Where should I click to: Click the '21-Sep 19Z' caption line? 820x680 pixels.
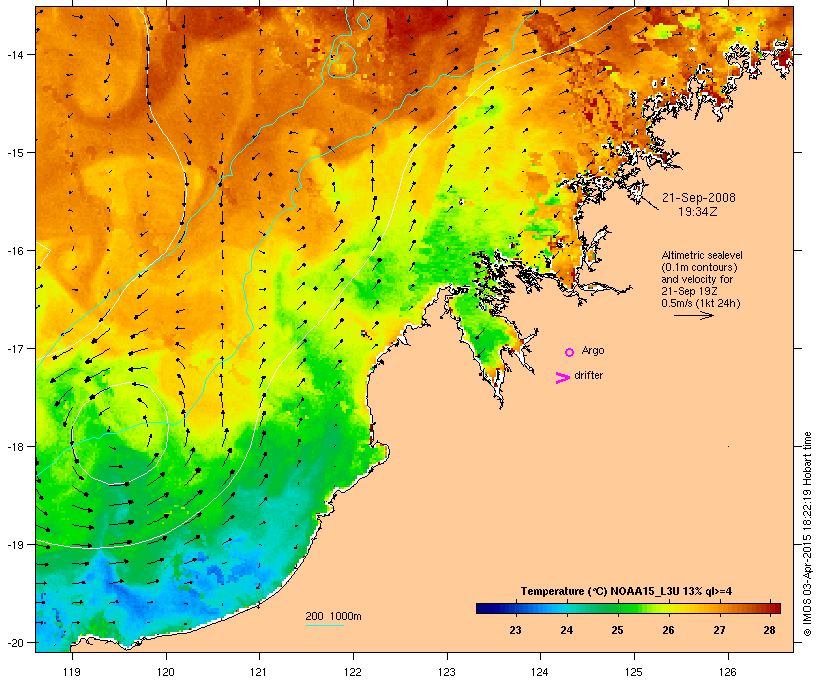[x=689, y=291]
